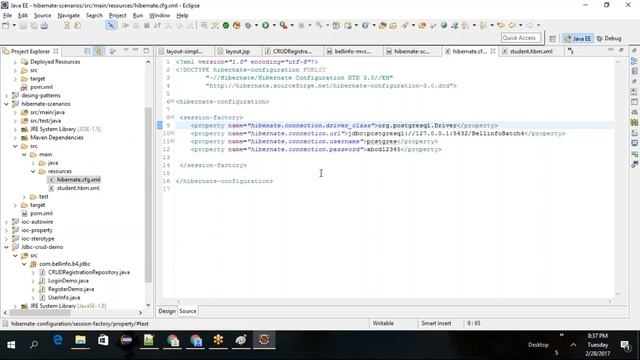The width and height of the screenshot is (640, 360).
Task: Click the Open Perspective icon
Action: click(552, 38)
